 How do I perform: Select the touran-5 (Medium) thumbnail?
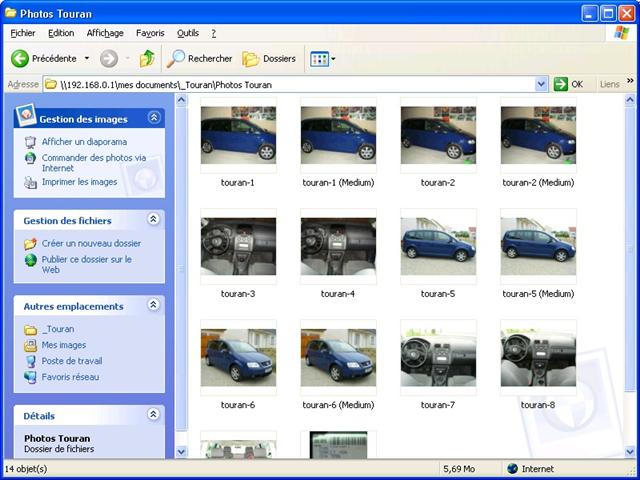coord(538,247)
